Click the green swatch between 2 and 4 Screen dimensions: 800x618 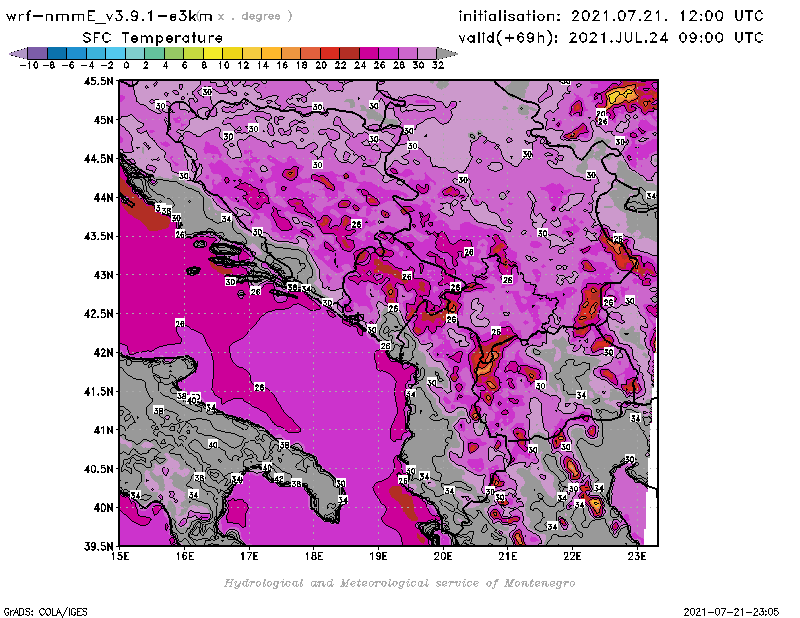click(155, 53)
